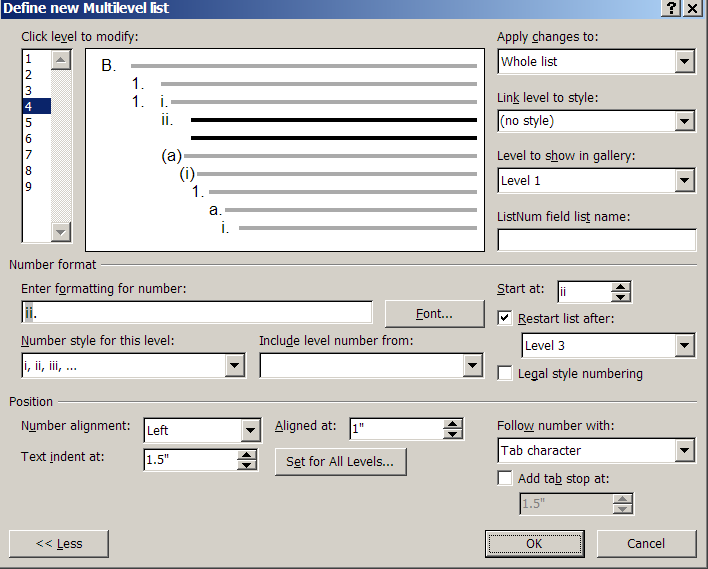Click the Text indent at value field
Viewport: 708px width, 569px height.
191,460
